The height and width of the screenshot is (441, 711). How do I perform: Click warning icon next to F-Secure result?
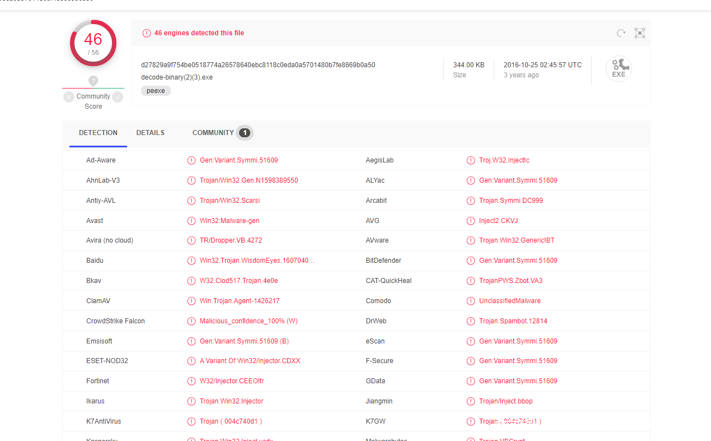[x=471, y=361]
